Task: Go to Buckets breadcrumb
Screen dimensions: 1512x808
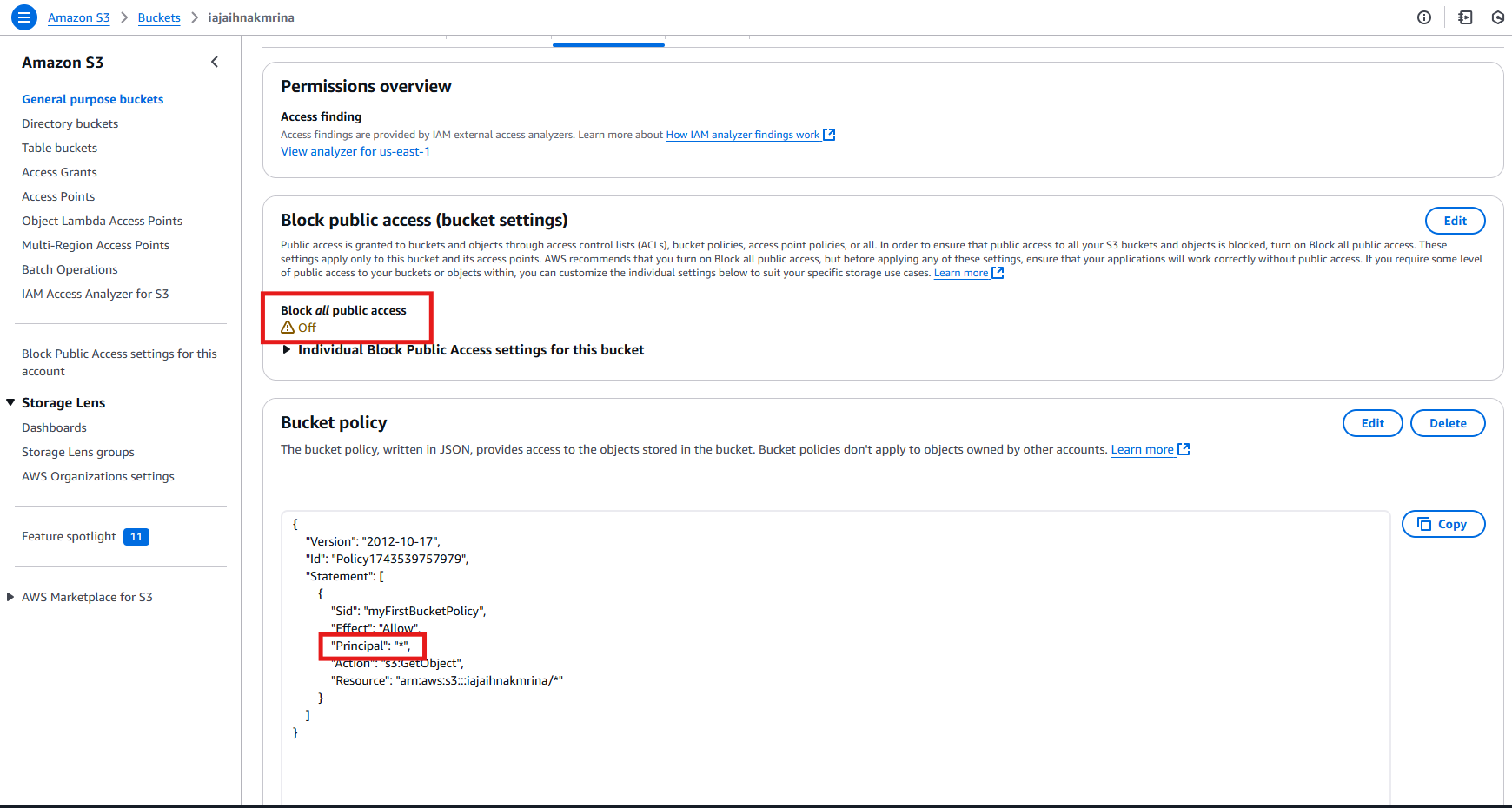Action: pyautogui.click(x=159, y=17)
